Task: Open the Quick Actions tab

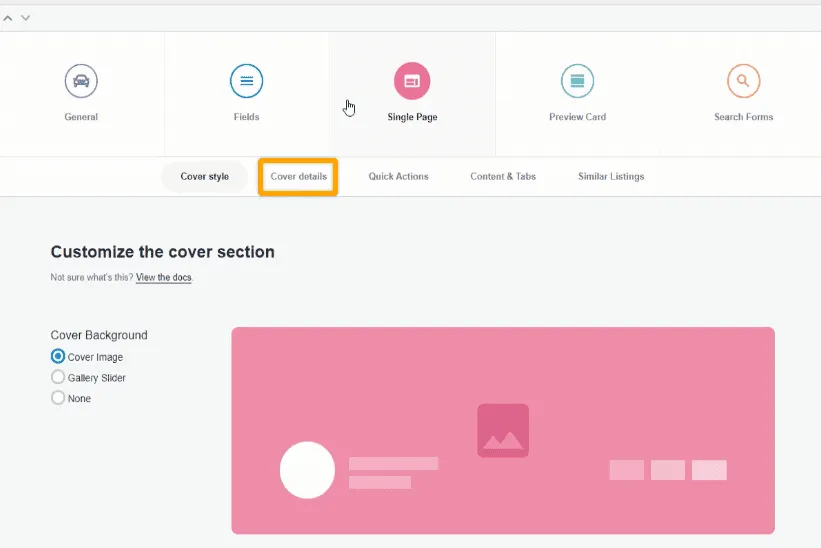Action: (398, 177)
